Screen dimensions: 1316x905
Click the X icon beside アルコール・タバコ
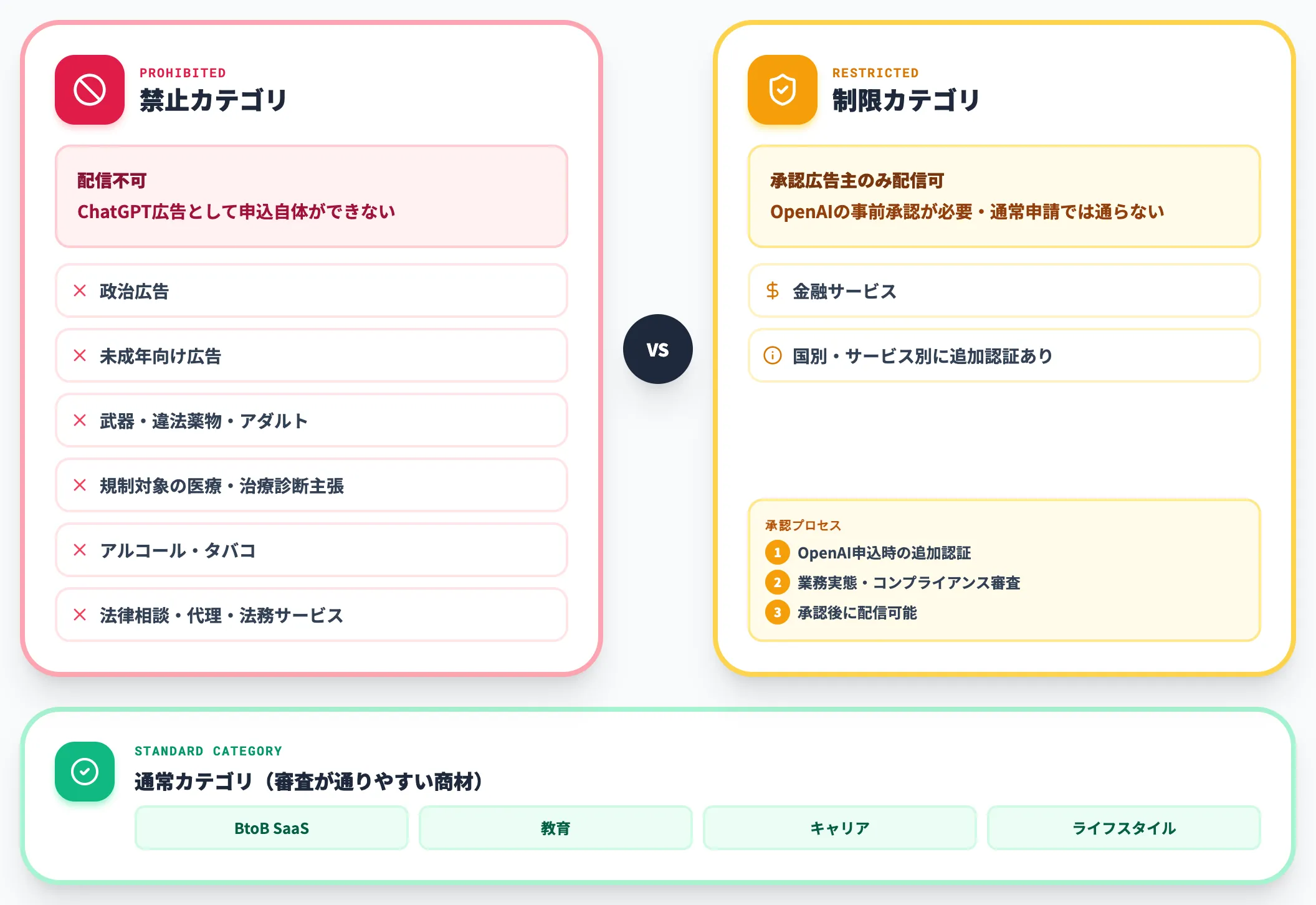tap(80, 550)
